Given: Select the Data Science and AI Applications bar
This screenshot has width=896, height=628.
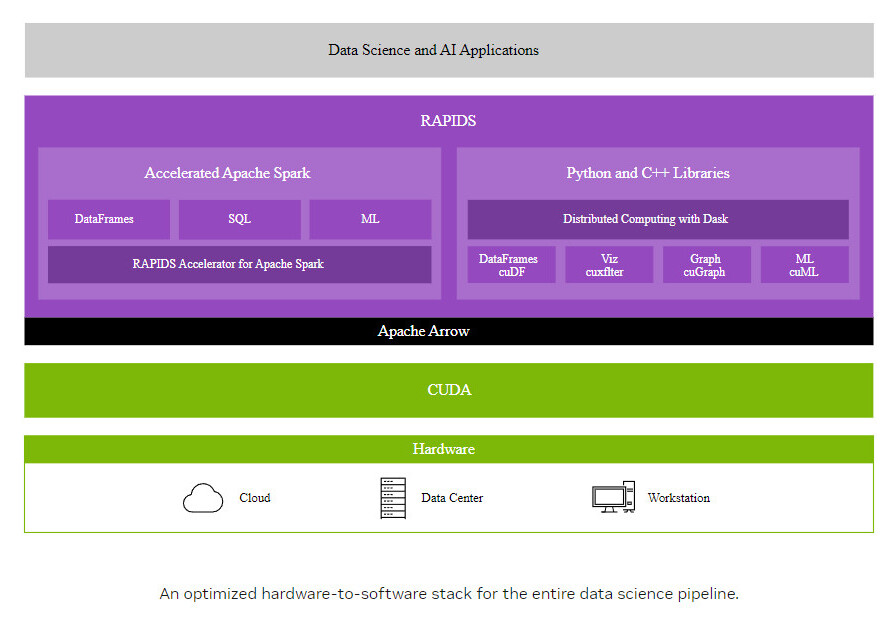Looking at the screenshot, I should 449,50.
